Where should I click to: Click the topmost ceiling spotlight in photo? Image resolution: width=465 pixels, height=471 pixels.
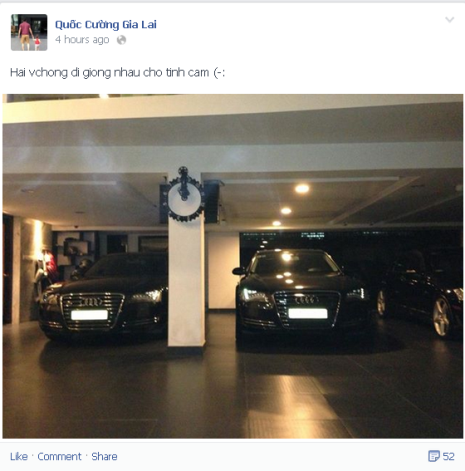click(x=302, y=189)
